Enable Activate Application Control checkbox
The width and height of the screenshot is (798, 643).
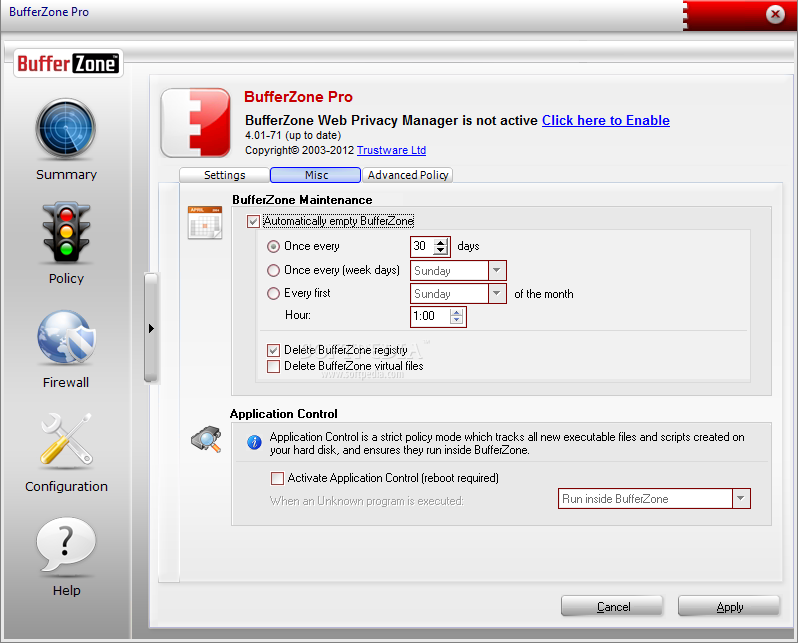pos(277,478)
